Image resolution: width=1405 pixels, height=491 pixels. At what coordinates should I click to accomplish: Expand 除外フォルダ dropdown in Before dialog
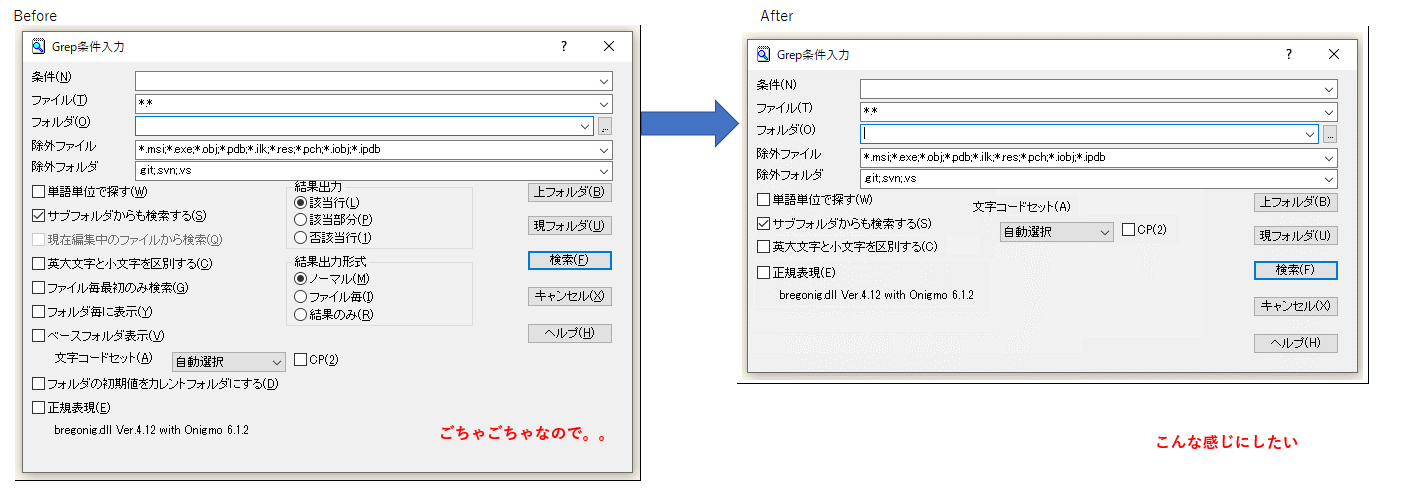(604, 171)
